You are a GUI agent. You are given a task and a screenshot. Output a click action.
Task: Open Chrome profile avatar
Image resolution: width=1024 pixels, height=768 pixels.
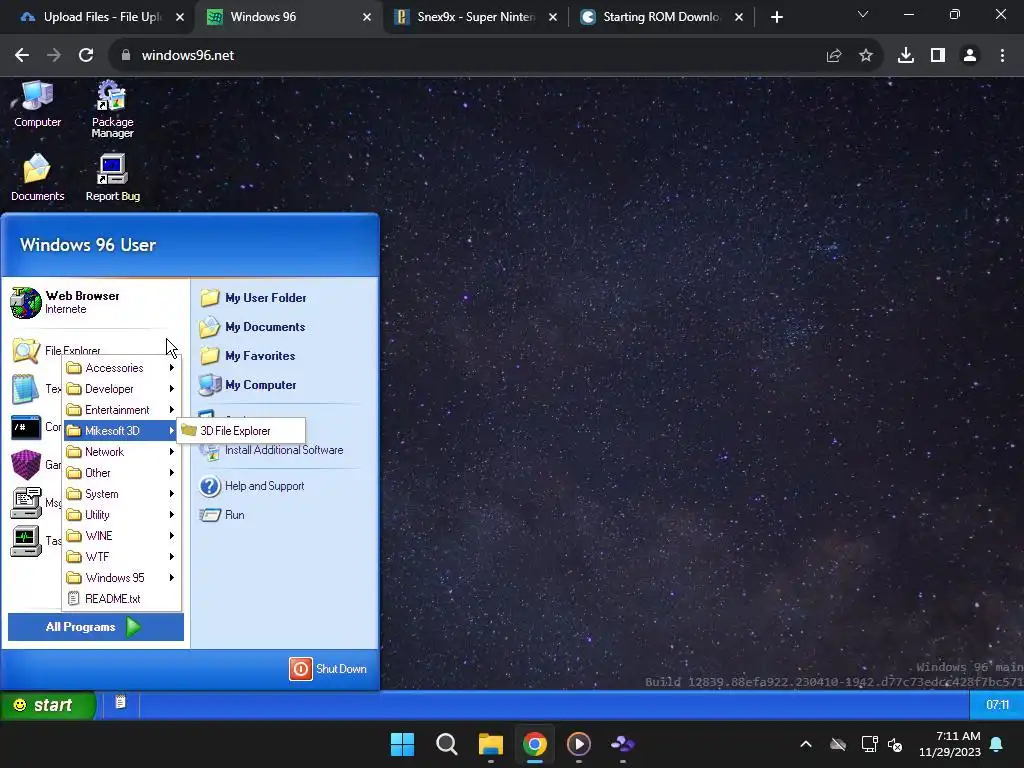pos(970,56)
